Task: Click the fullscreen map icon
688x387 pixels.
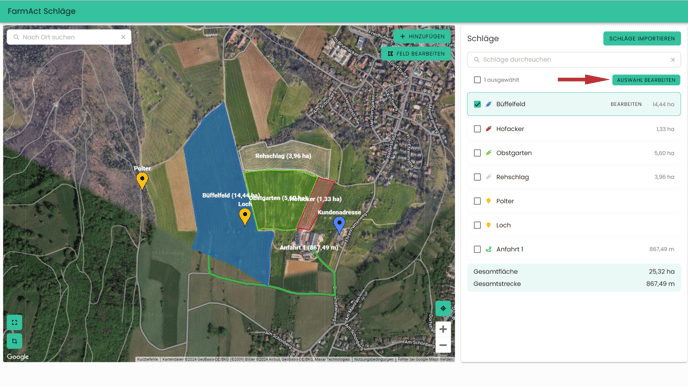Action: pos(14,322)
